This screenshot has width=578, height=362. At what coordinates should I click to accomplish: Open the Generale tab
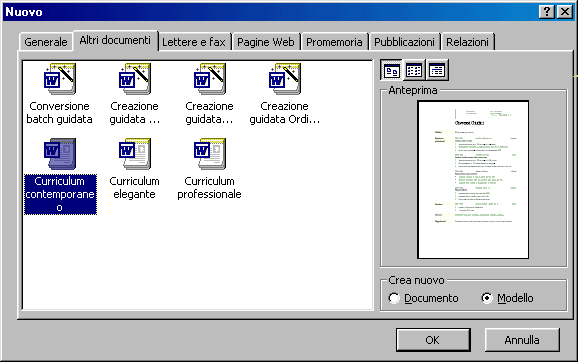click(x=46, y=42)
